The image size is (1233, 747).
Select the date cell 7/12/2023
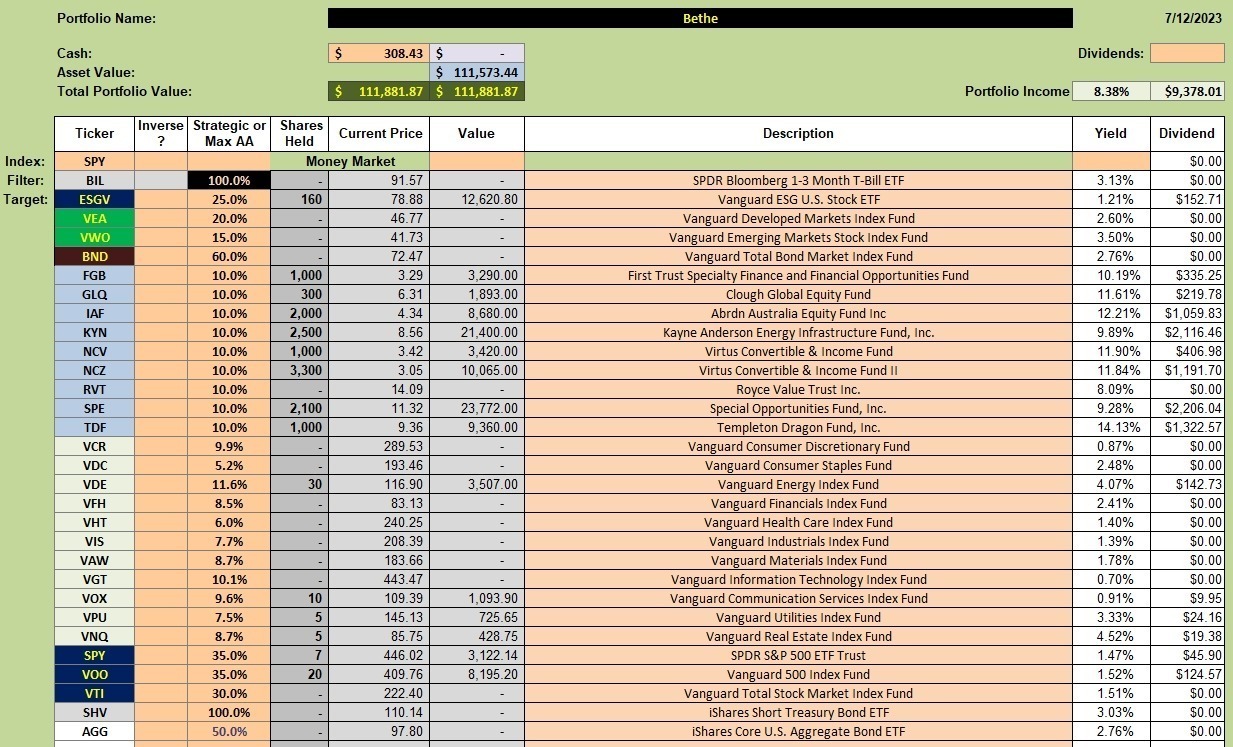pyautogui.click(x=1194, y=18)
